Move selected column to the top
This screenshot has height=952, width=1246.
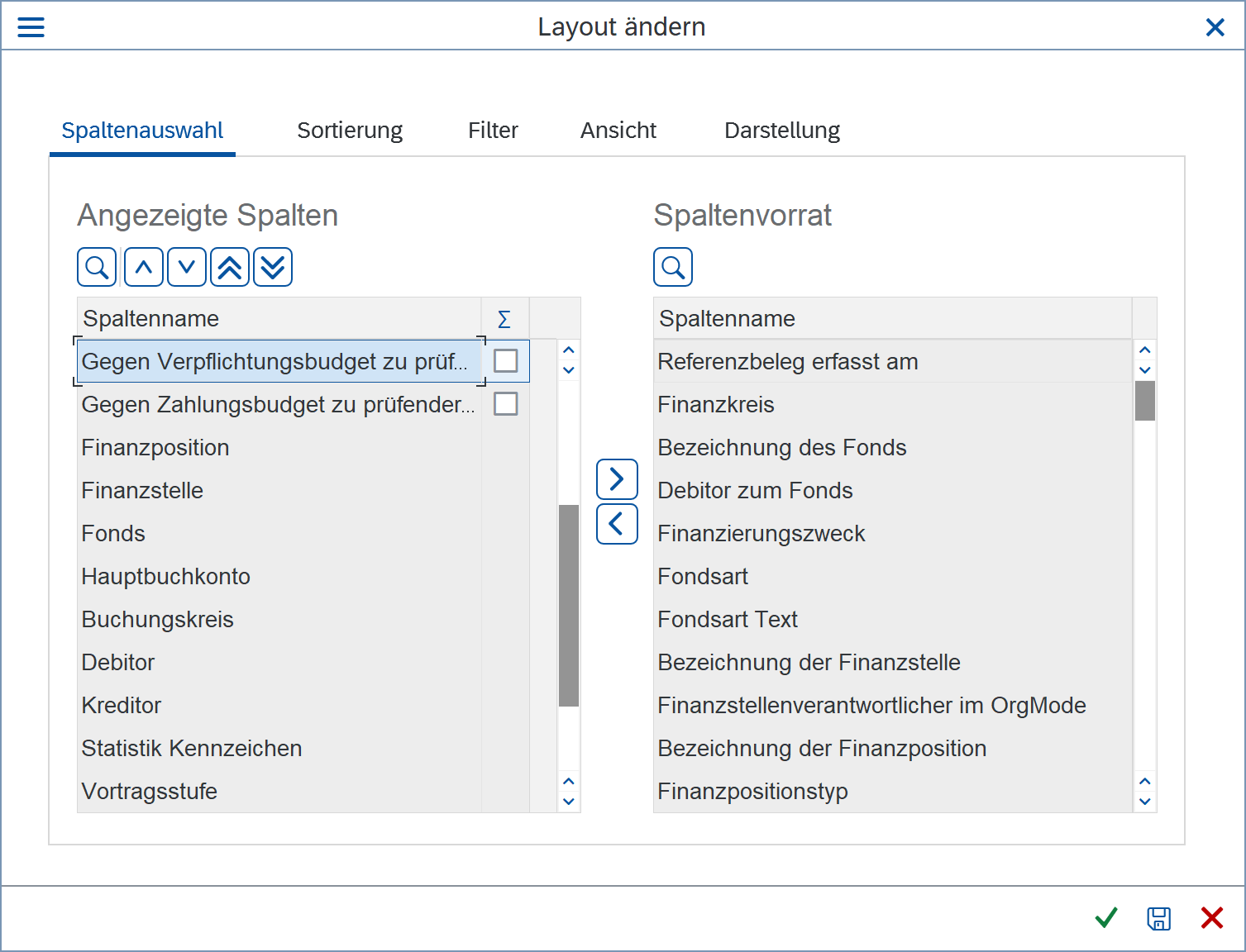[x=230, y=267]
